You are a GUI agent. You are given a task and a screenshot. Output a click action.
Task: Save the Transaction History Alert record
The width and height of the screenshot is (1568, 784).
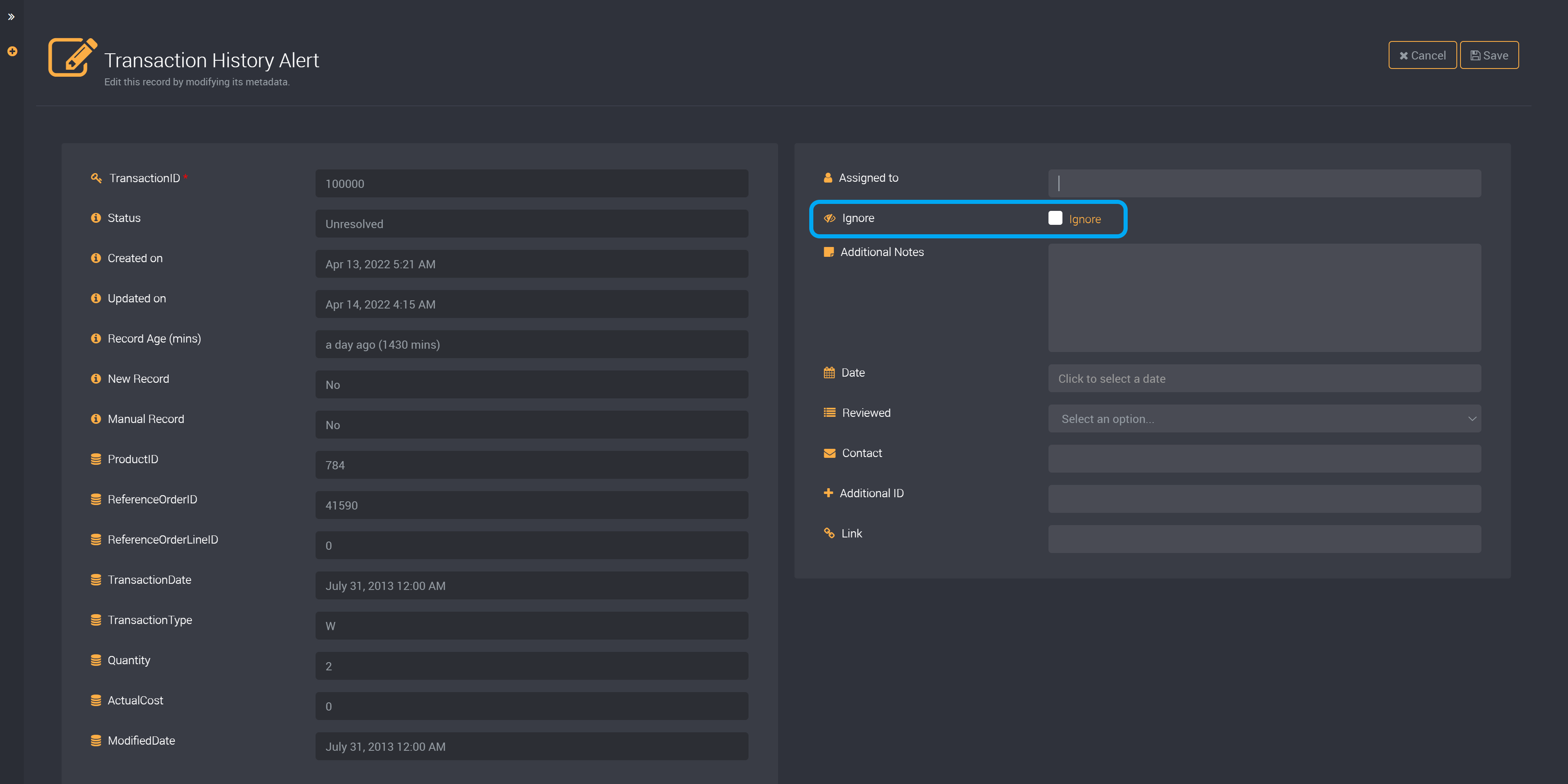point(1489,55)
